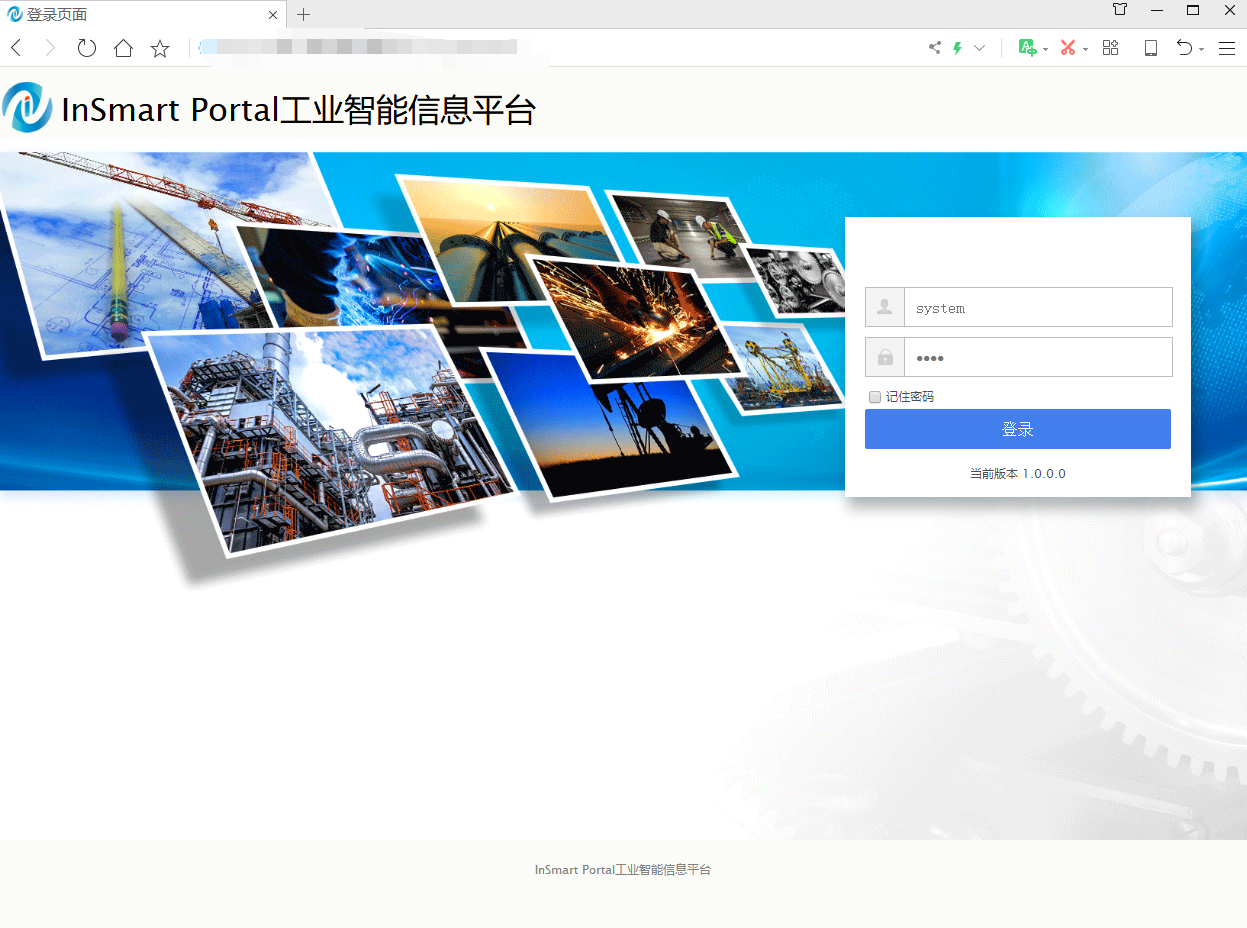Click the green translate extension icon
The image size is (1247, 928).
point(1026,47)
